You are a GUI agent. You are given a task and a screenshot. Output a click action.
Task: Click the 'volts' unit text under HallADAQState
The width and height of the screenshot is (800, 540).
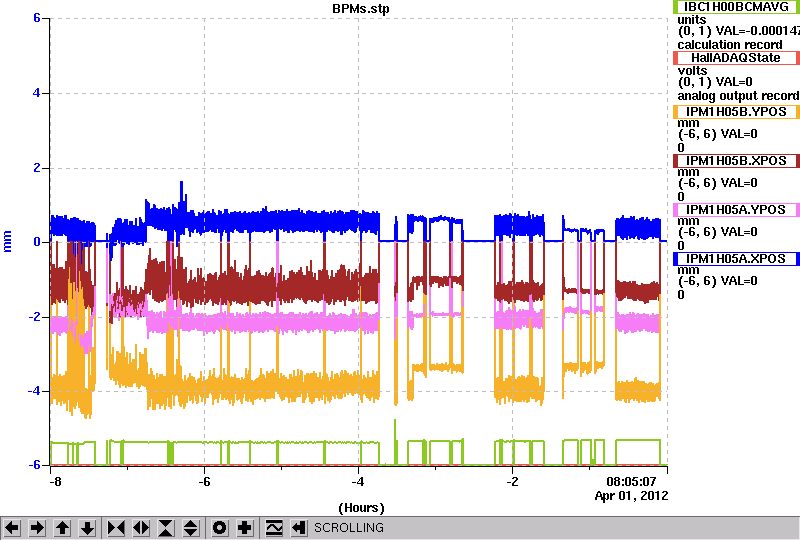(x=692, y=70)
